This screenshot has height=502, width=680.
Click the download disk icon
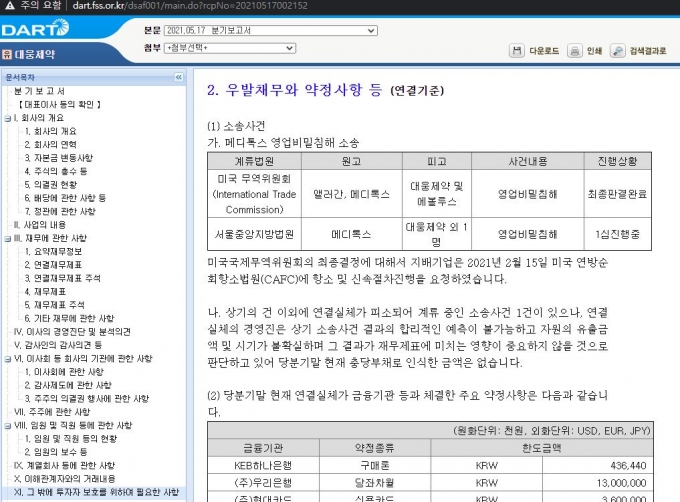(517, 51)
